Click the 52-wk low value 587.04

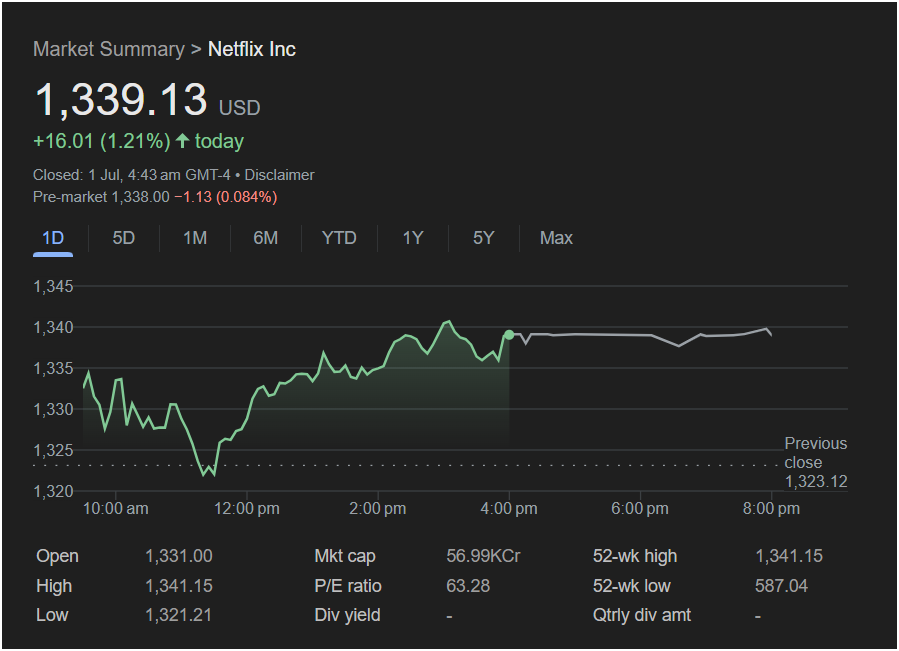coord(781,586)
